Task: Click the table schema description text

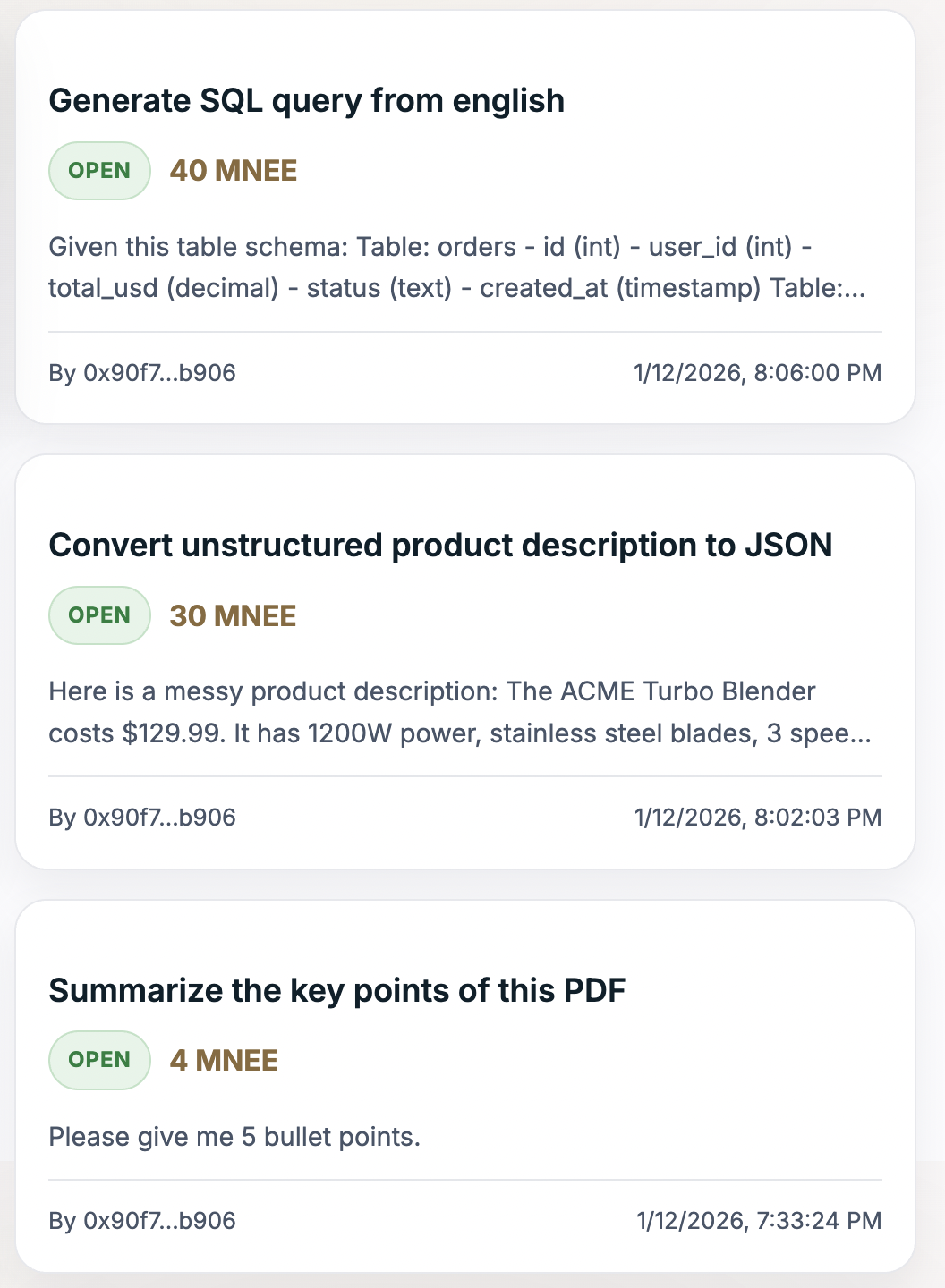Action: point(430,267)
